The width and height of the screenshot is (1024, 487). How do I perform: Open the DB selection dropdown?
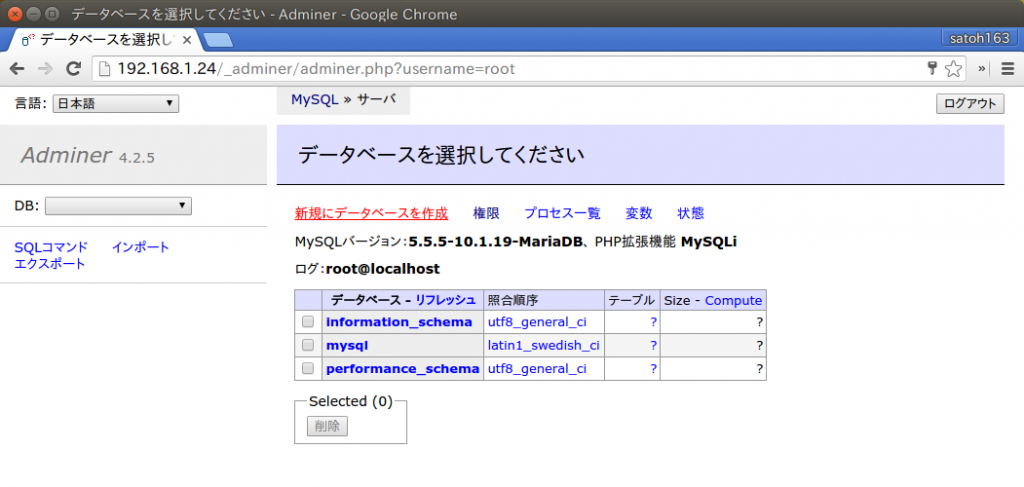click(118, 206)
